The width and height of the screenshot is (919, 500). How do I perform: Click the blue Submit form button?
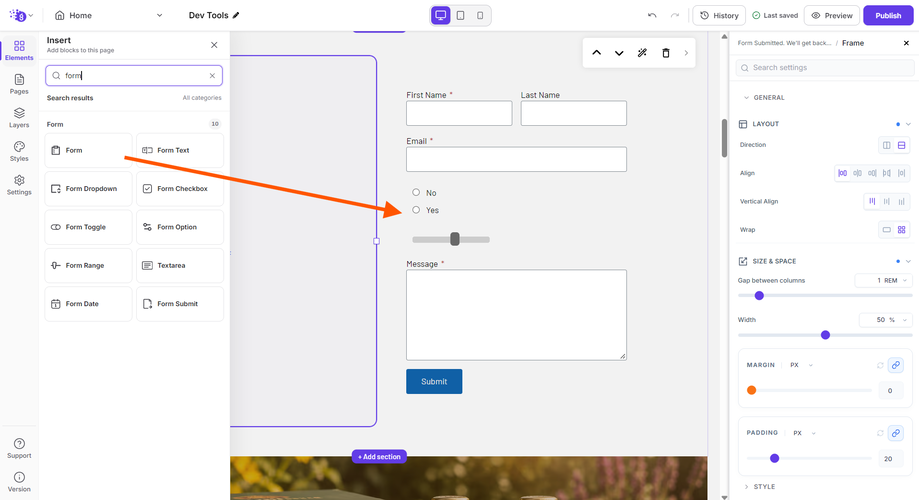tap(434, 382)
